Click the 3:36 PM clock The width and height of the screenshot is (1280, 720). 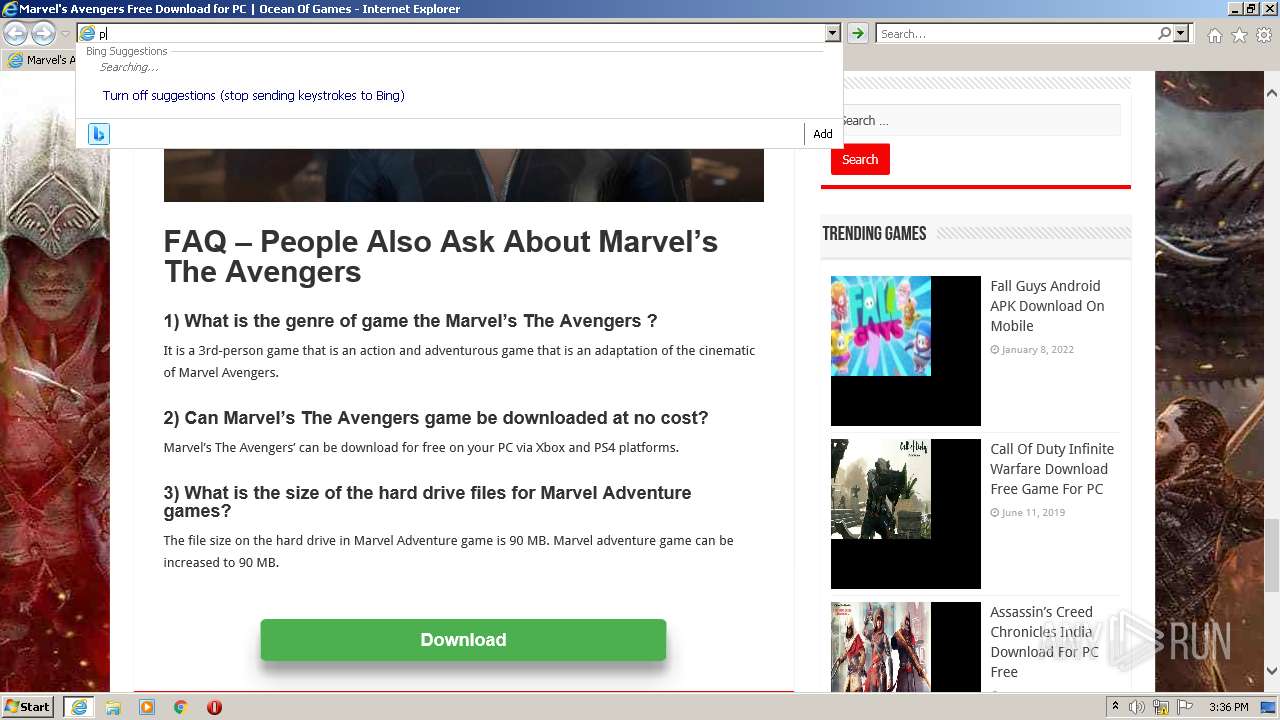coord(1229,707)
